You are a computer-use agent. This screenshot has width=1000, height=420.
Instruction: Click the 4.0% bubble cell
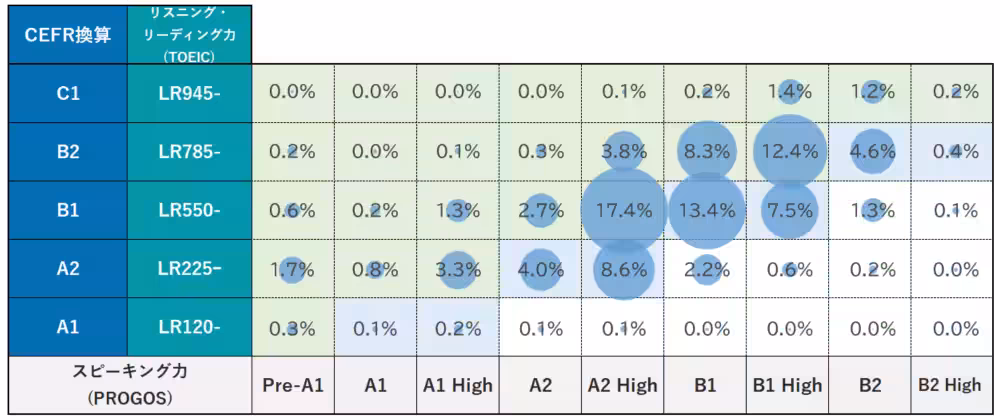tap(542, 268)
